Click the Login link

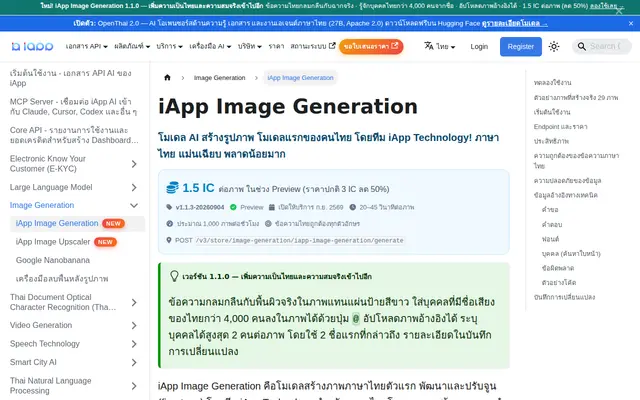click(x=479, y=47)
